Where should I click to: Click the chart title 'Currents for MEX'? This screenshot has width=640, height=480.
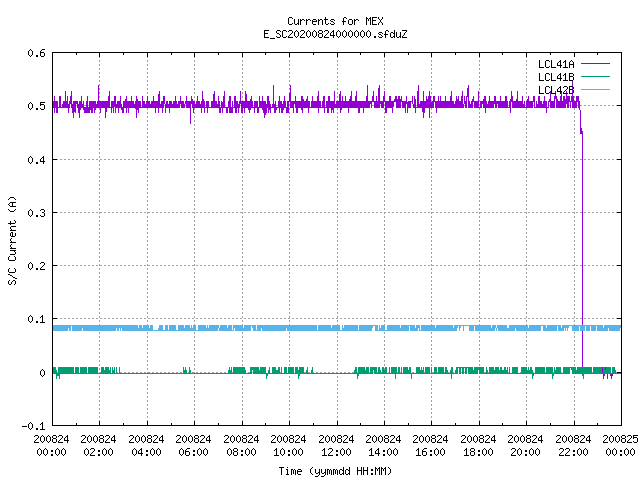pyautogui.click(x=335, y=21)
